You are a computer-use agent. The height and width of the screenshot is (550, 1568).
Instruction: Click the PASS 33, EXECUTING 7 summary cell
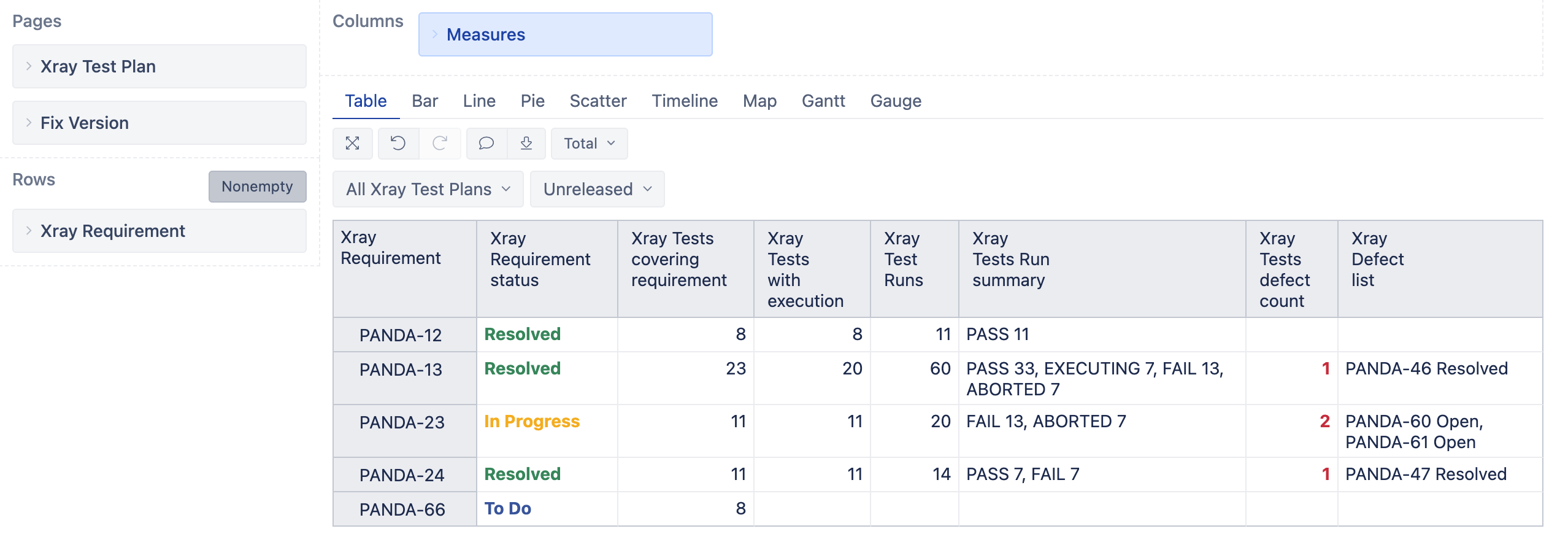click(x=1102, y=378)
